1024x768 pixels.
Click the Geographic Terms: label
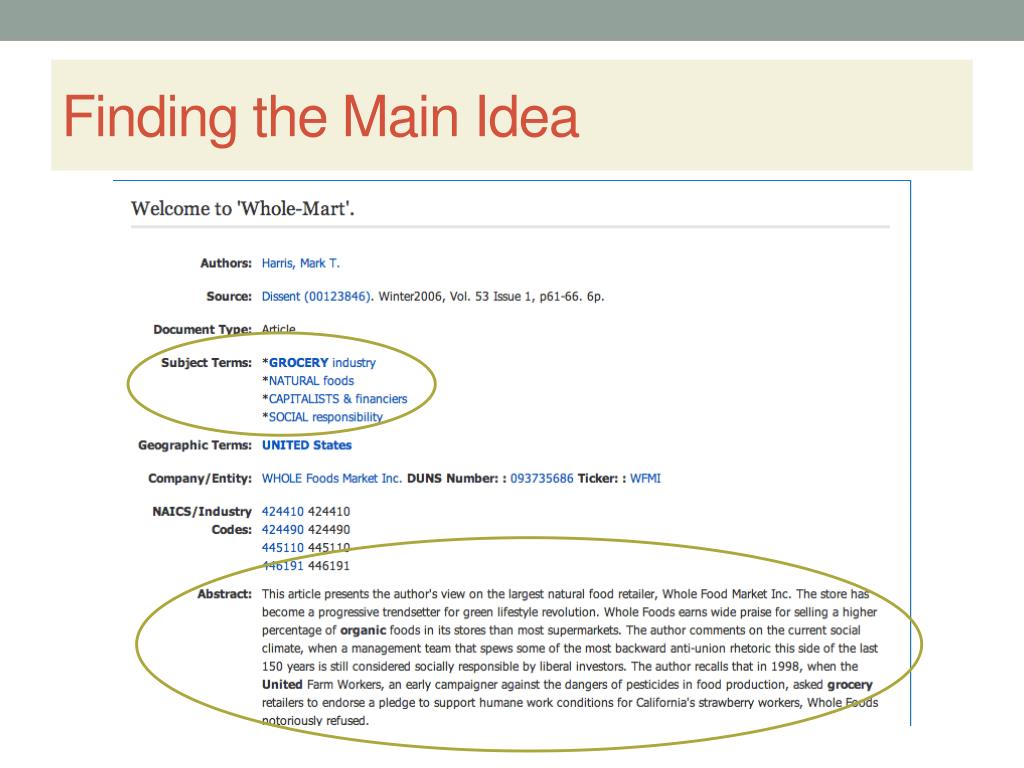tap(195, 445)
